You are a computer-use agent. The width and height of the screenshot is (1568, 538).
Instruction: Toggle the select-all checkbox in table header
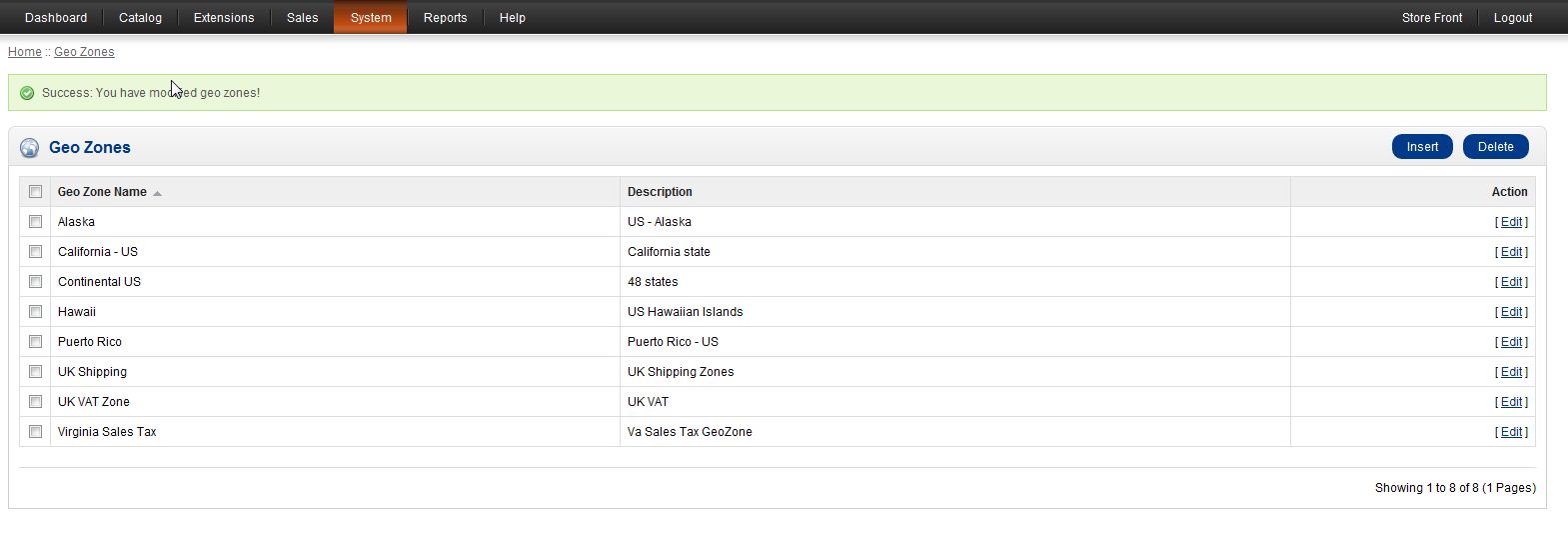pos(35,192)
